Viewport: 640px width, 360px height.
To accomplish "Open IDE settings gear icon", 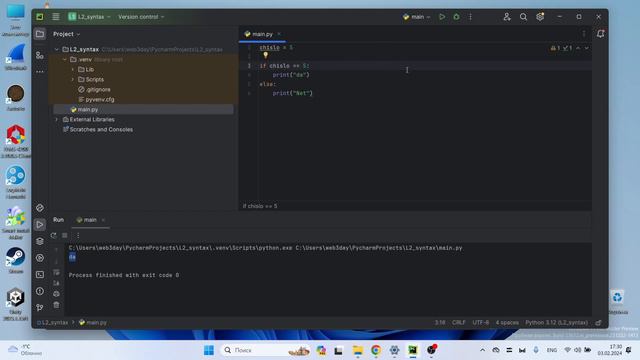I will coord(540,17).
